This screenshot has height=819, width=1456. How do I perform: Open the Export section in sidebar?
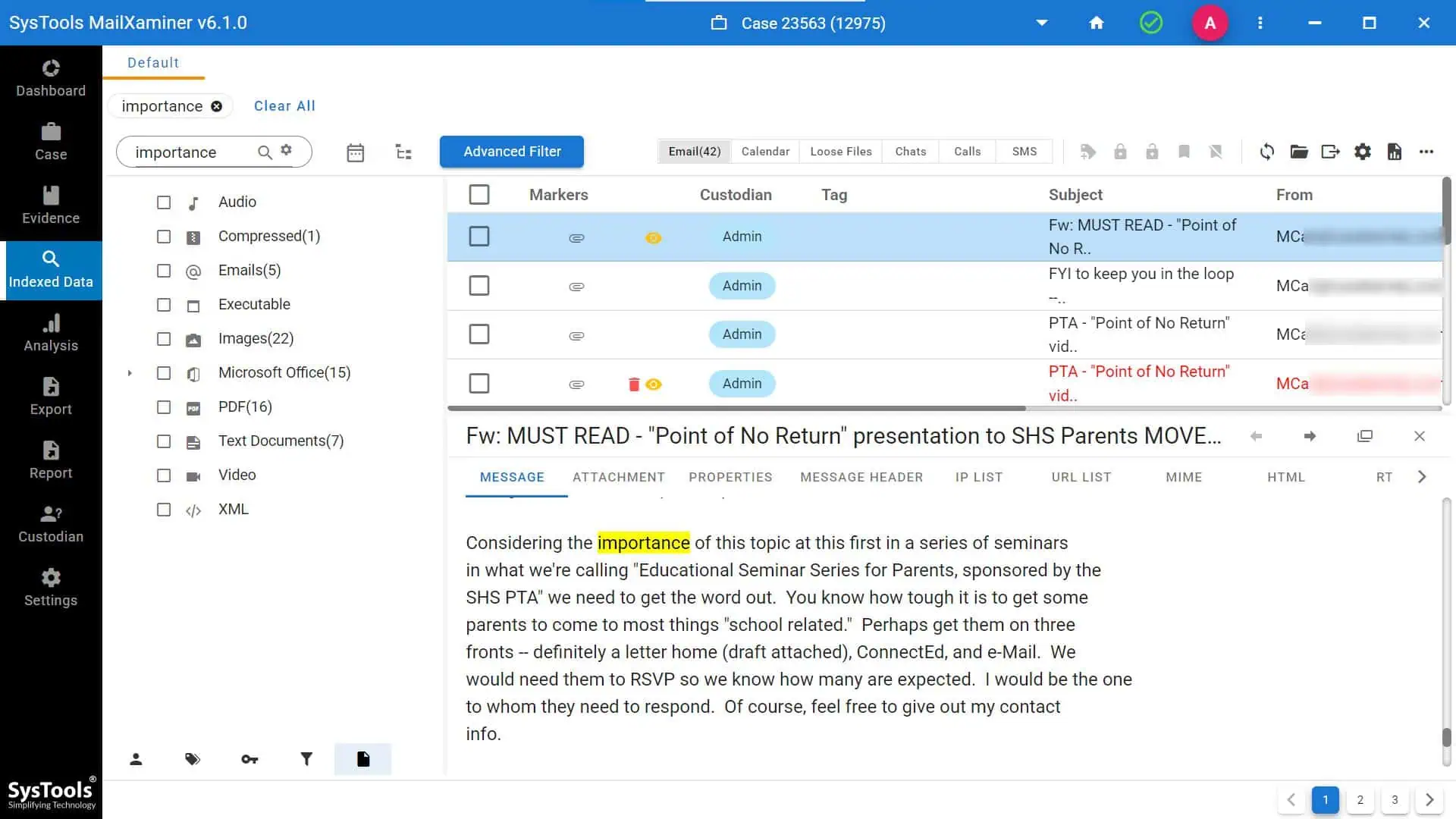point(51,397)
